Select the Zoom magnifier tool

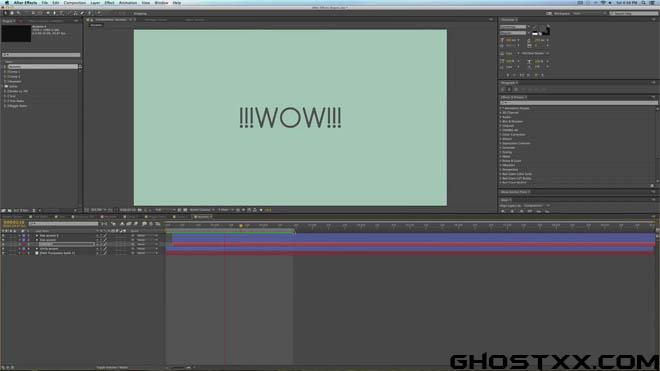(x=19, y=13)
